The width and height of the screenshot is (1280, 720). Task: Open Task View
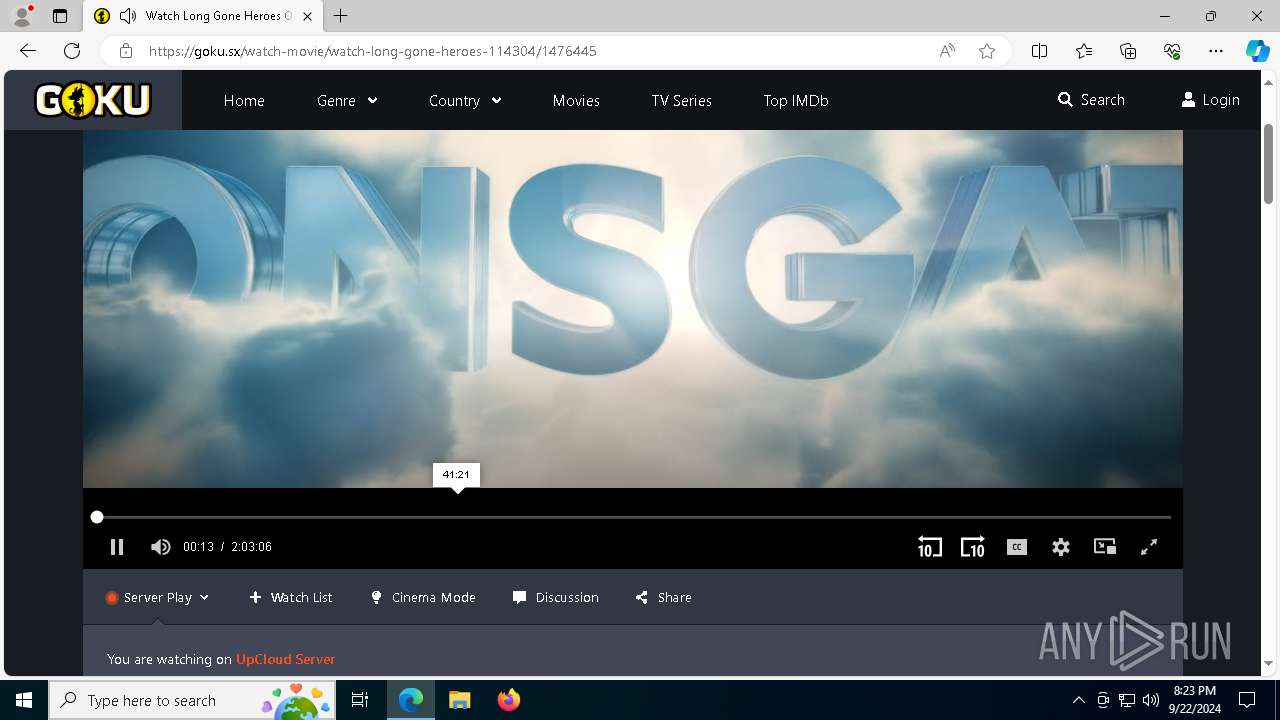360,700
